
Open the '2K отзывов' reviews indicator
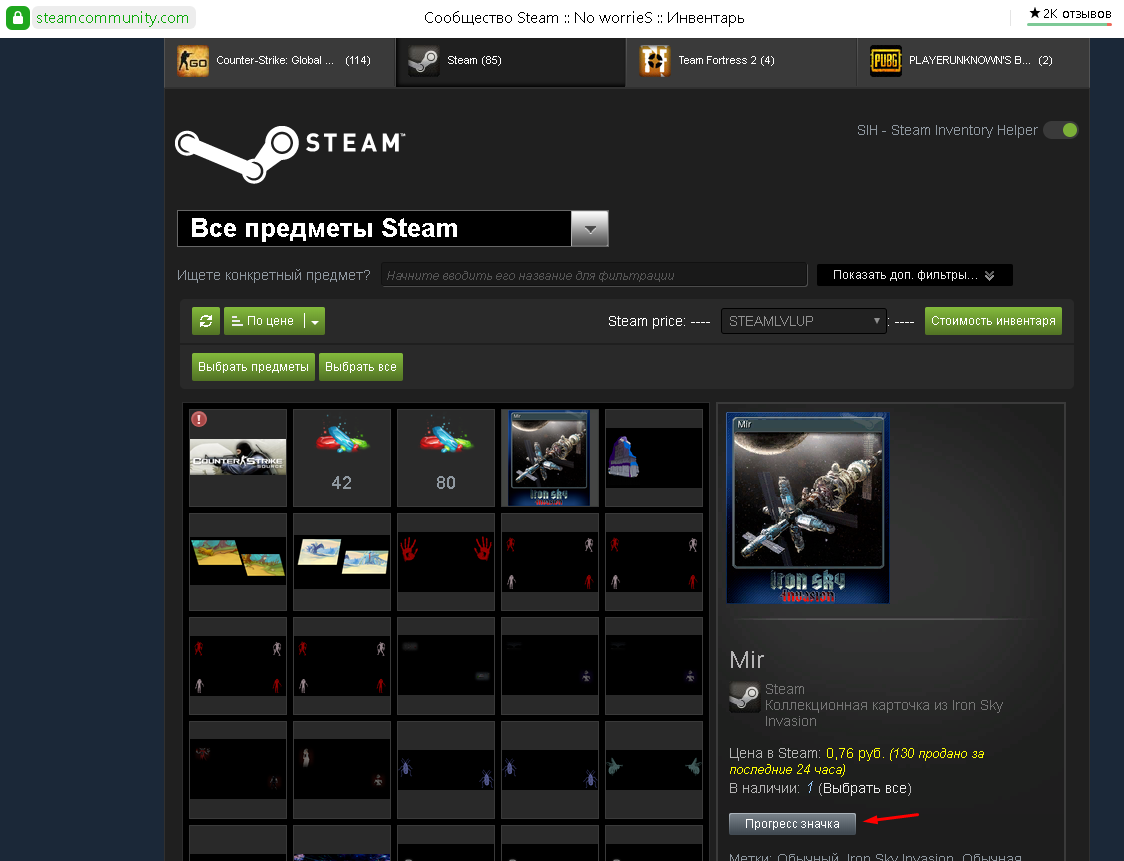(x=1070, y=14)
